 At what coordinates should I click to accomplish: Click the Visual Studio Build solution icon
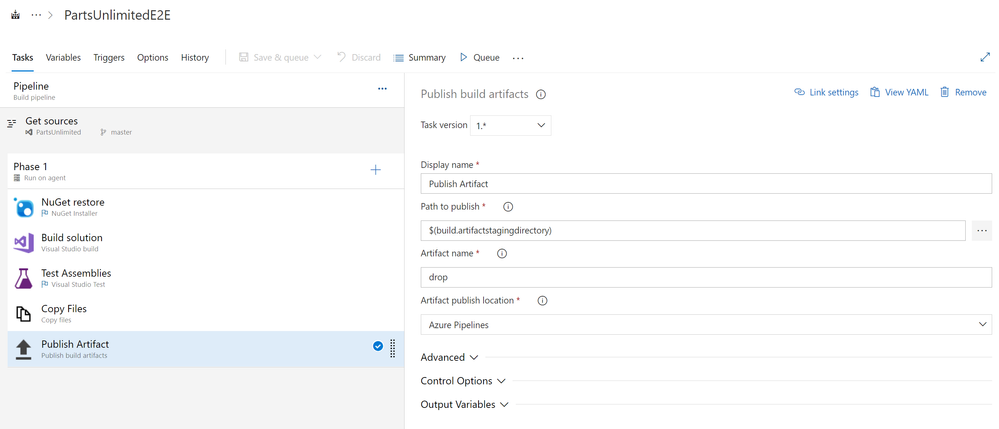pyautogui.click(x=24, y=243)
